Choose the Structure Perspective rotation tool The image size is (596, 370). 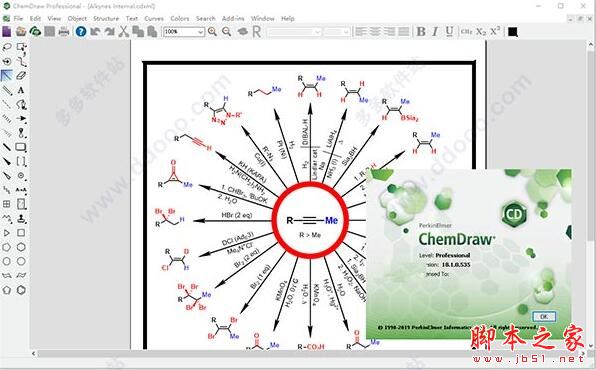(x=7, y=61)
